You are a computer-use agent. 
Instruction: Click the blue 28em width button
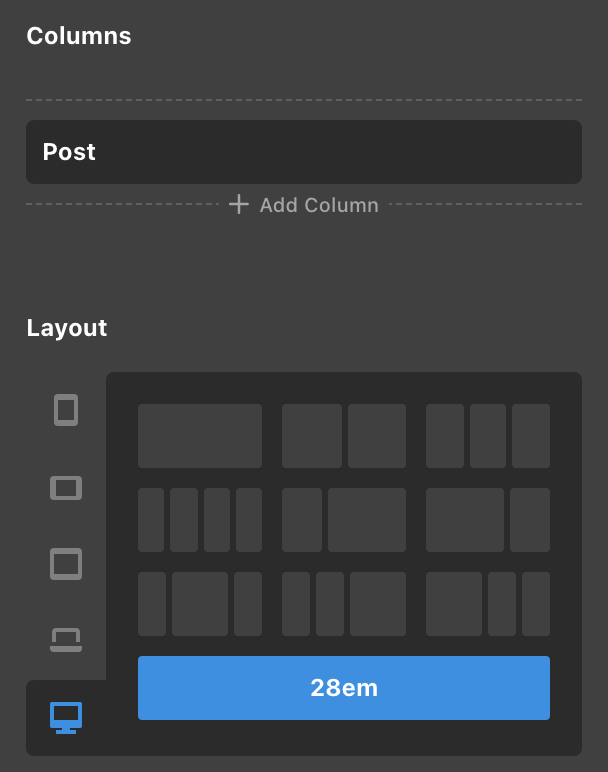point(344,688)
